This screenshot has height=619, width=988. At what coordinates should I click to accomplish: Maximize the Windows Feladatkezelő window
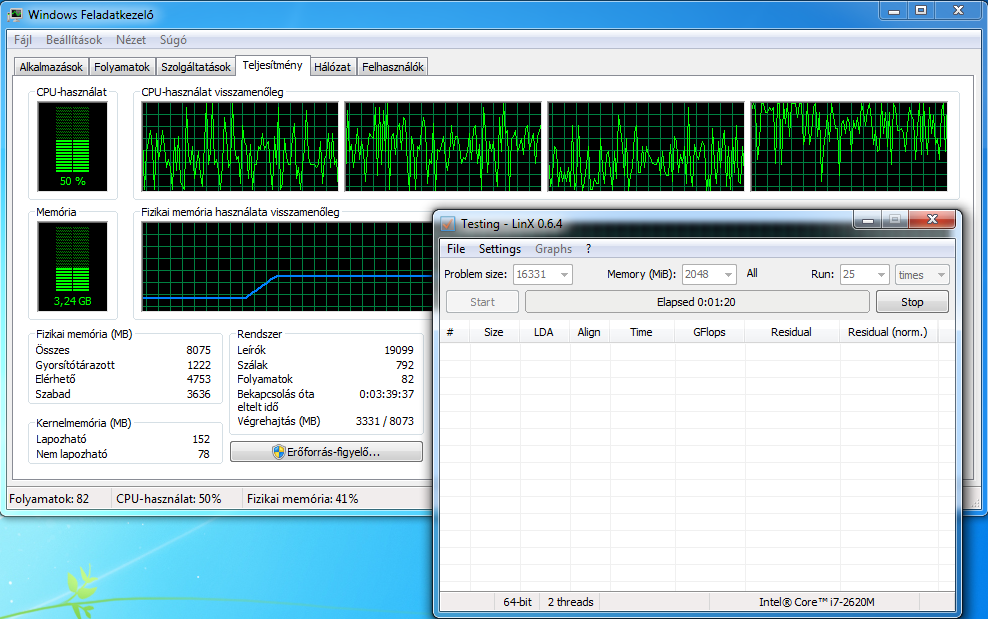[921, 10]
